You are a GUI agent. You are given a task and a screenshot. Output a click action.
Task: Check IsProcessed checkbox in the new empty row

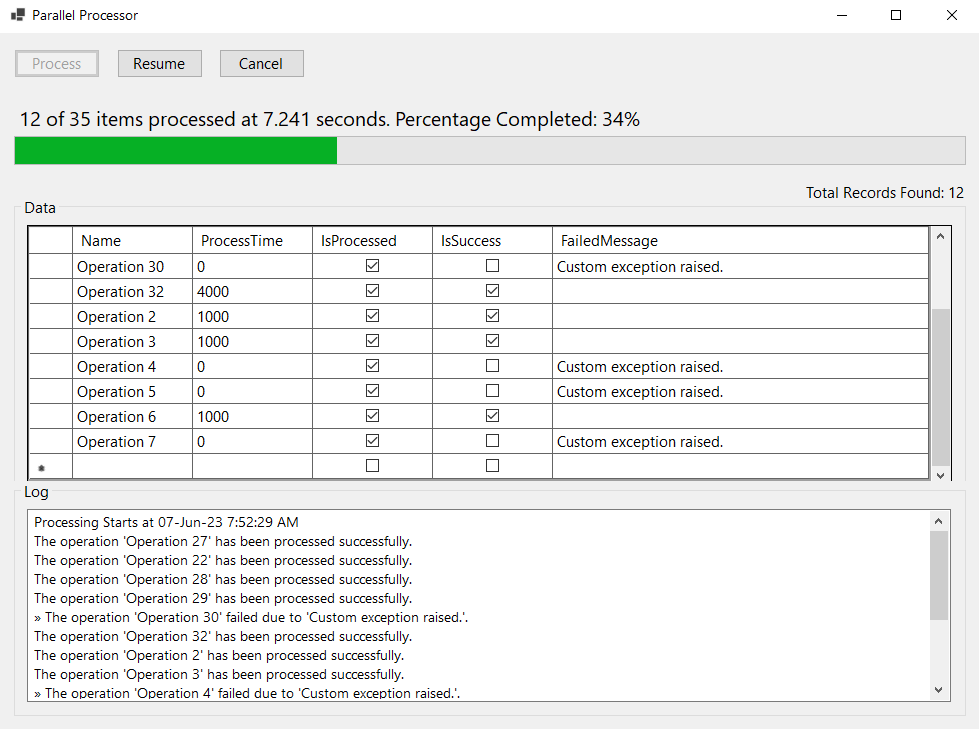[372, 466]
